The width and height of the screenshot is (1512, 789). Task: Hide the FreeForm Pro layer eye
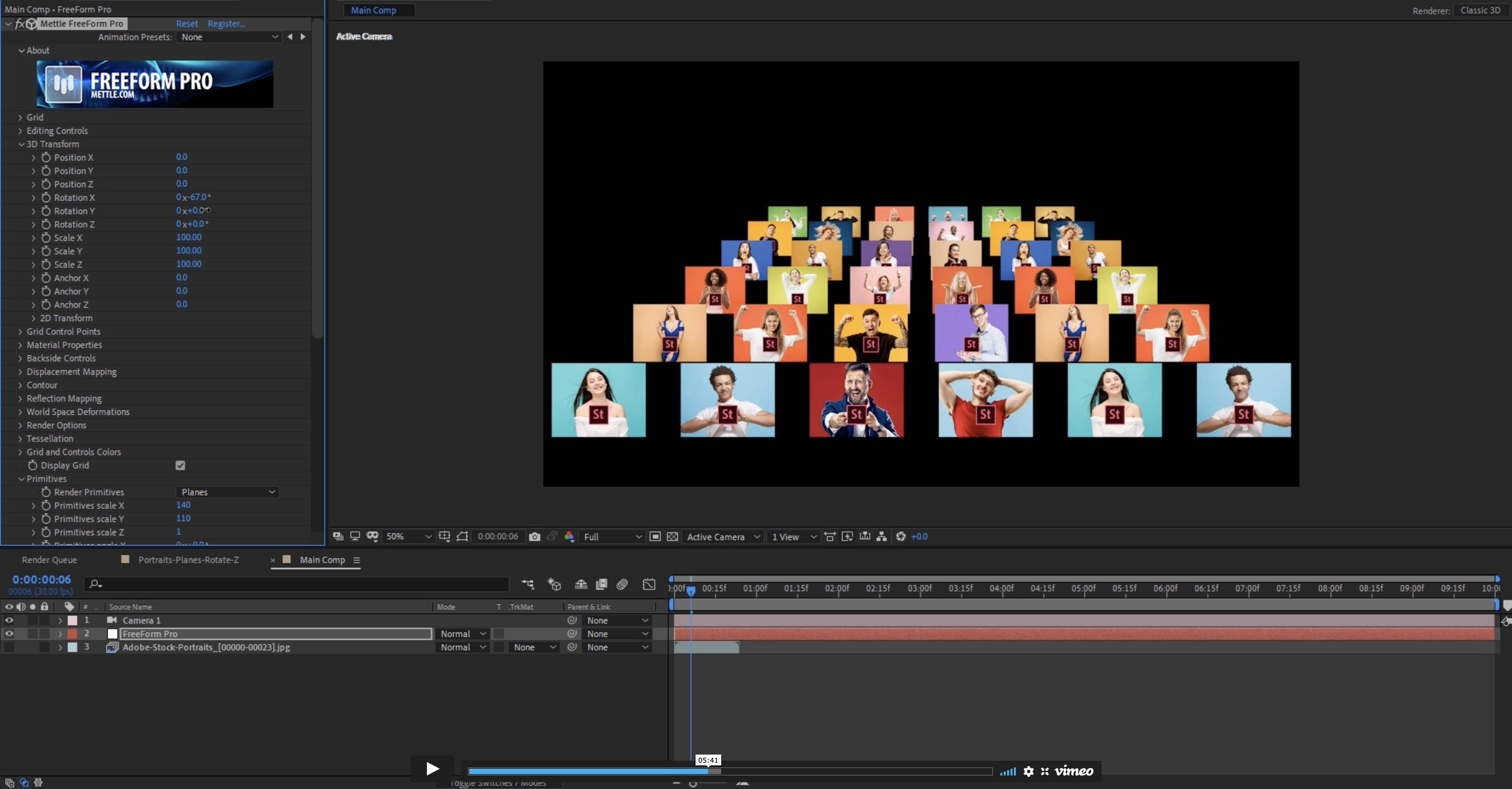pyautogui.click(x=9, y=634)
